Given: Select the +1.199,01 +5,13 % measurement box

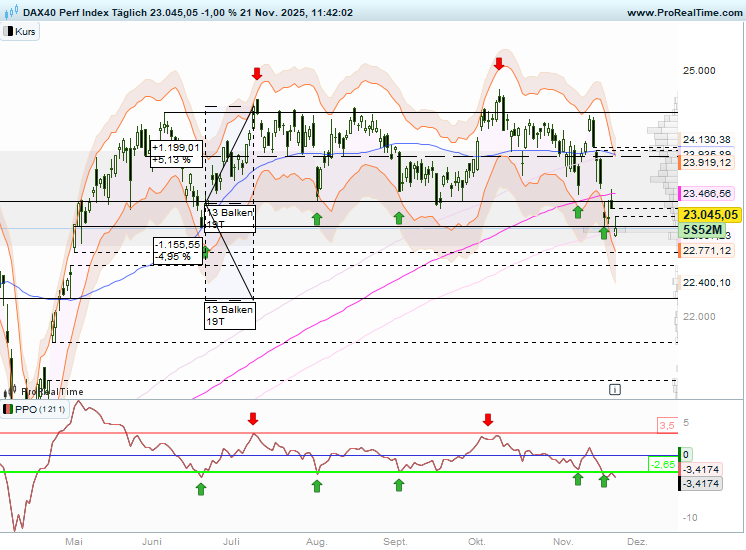Looking at the screenshot, I should click(x=176, y=153).
